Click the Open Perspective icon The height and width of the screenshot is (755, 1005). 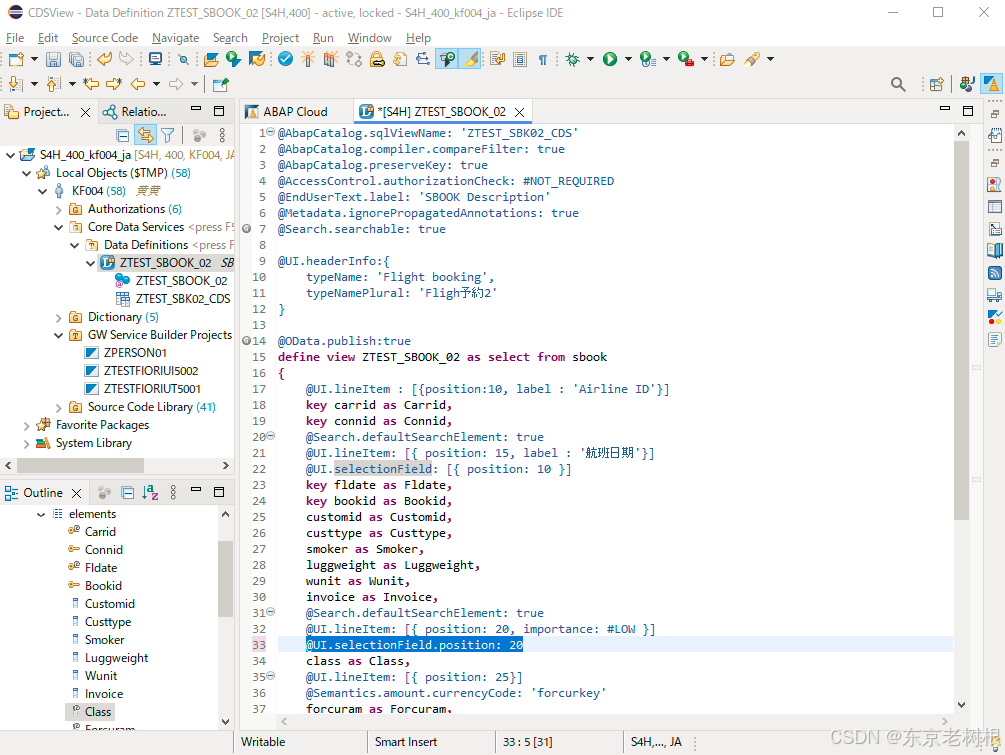tap(937, 84)
